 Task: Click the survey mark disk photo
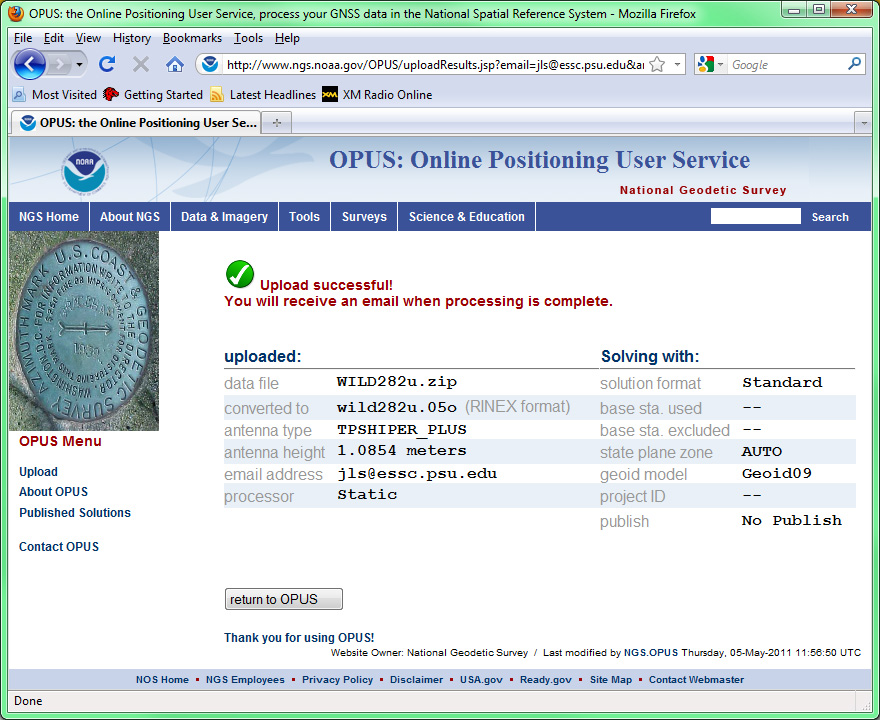point(84,331)
